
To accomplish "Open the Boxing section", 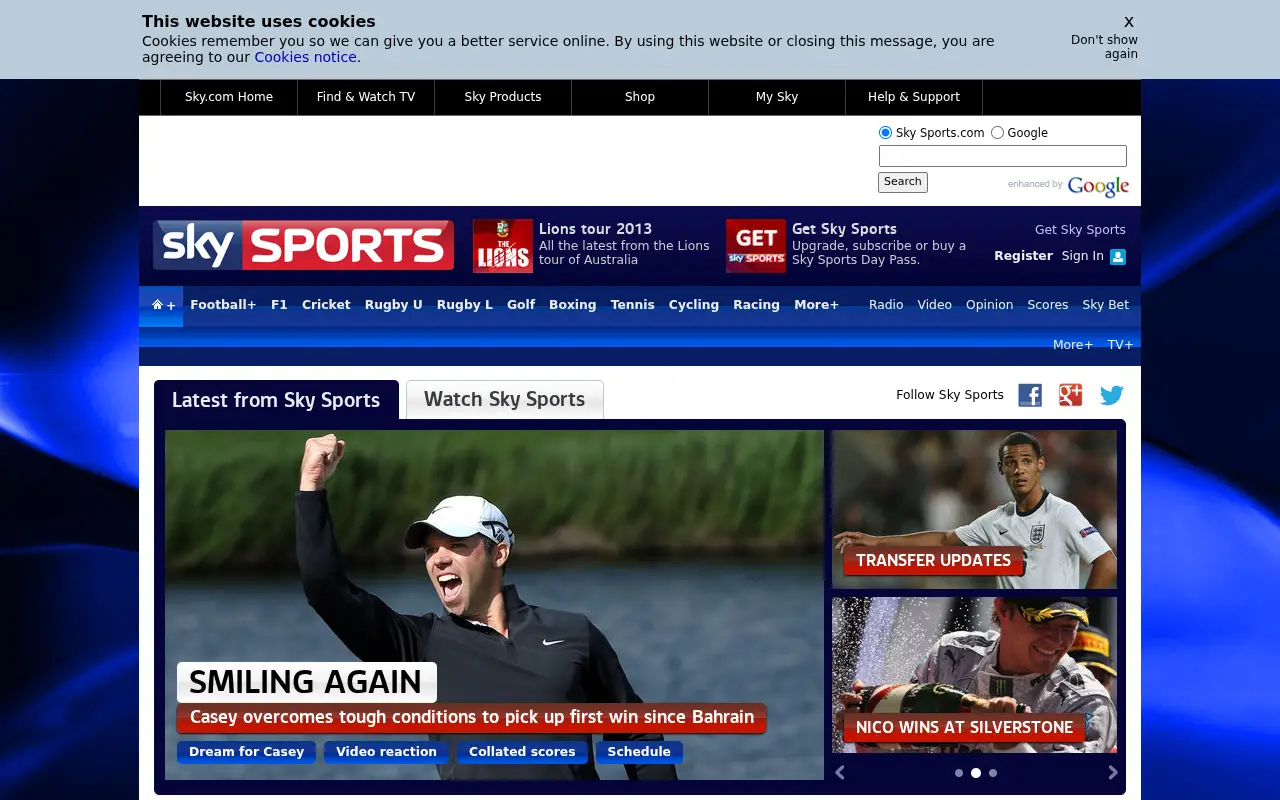I will (x=572, y=305).
